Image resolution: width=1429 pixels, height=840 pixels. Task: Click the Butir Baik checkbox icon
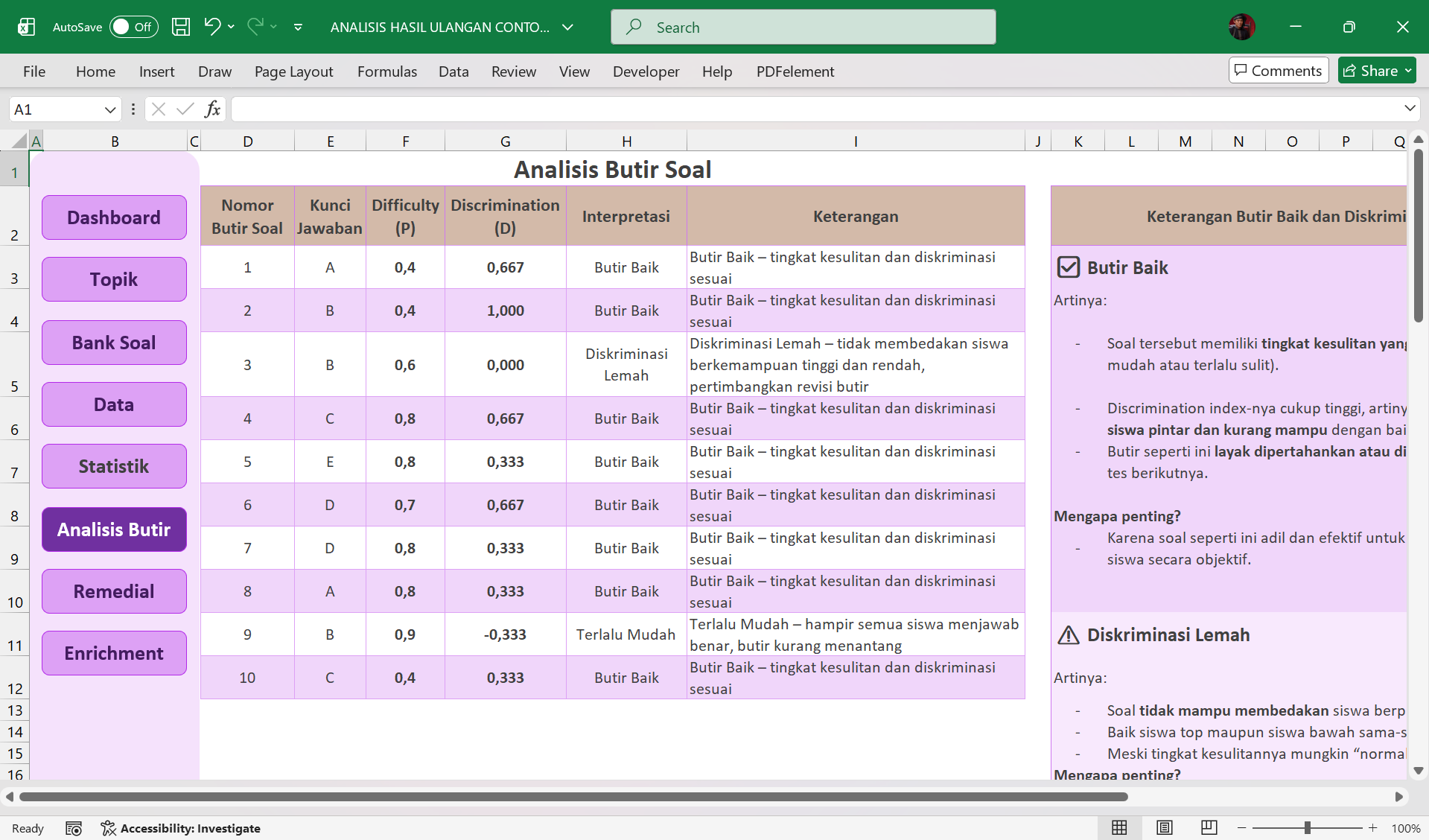[x=1068, y=267]
